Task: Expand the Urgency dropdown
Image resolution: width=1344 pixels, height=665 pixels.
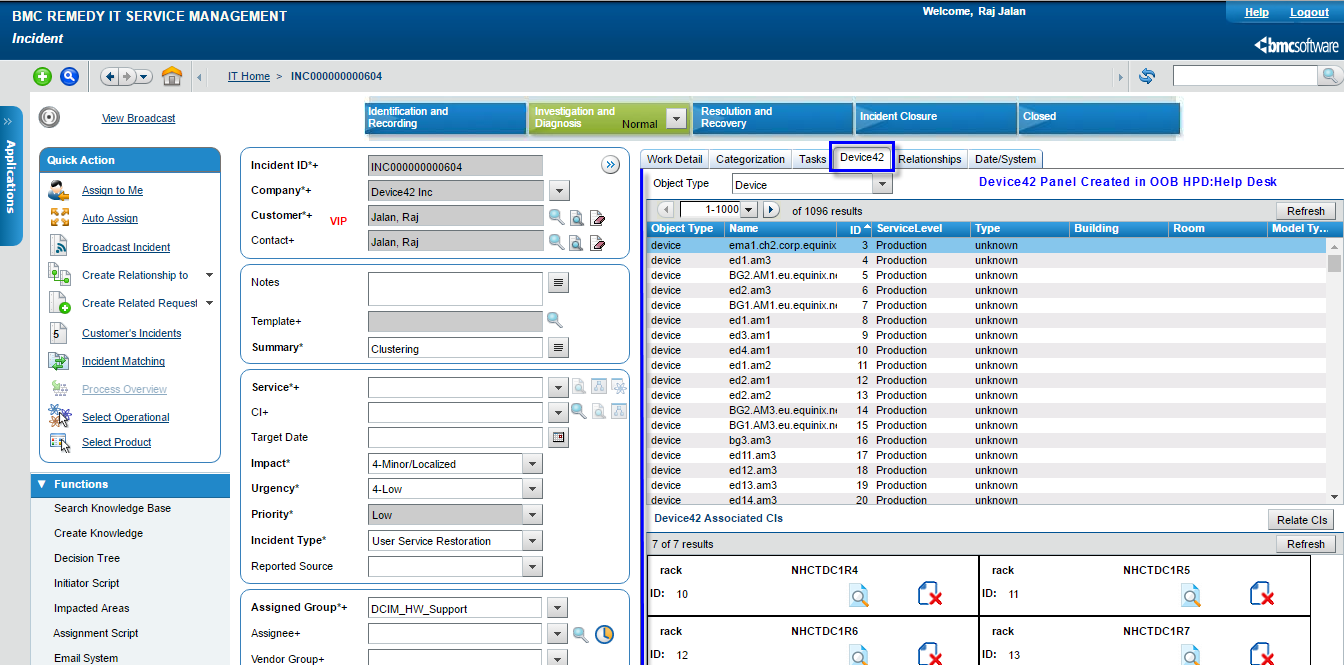Action: pyautogui.click(x=533, y=489)
